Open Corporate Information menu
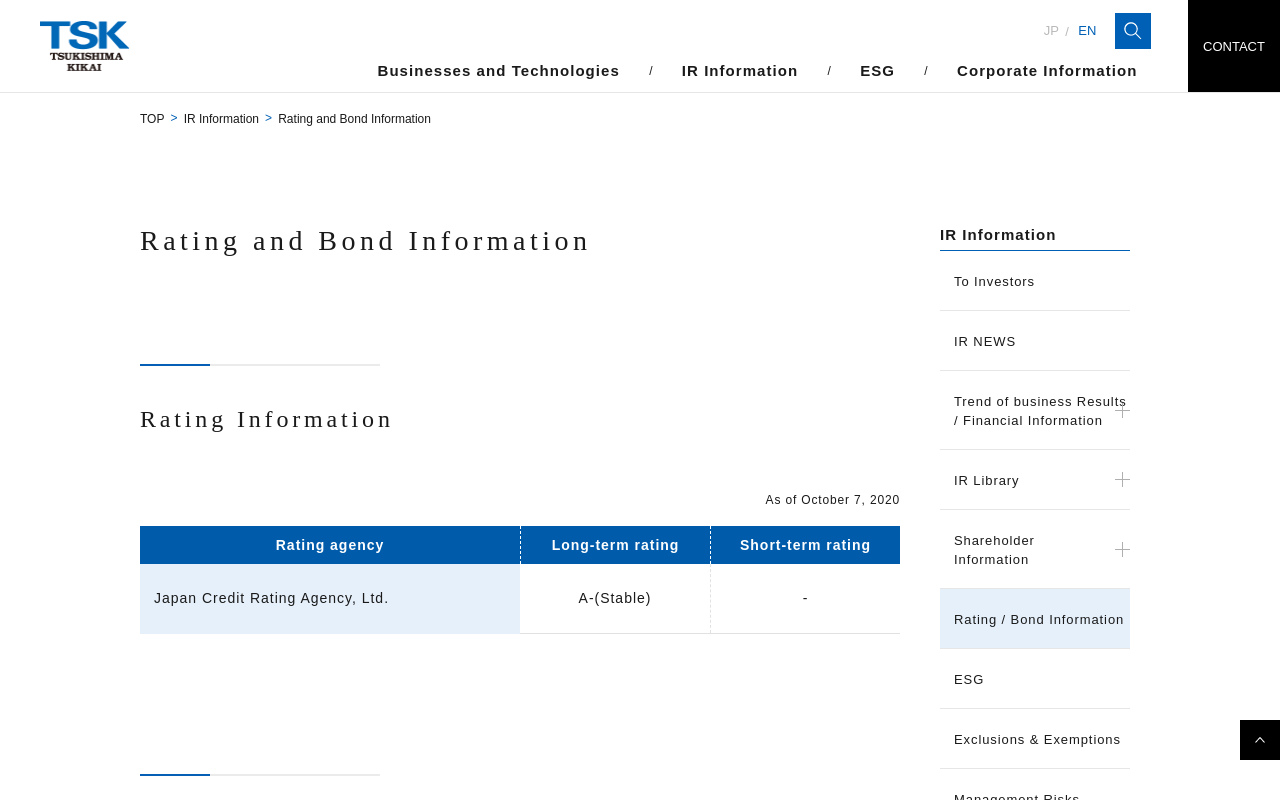Viewport: 1280px width, 800px height. pos(1046,71)
